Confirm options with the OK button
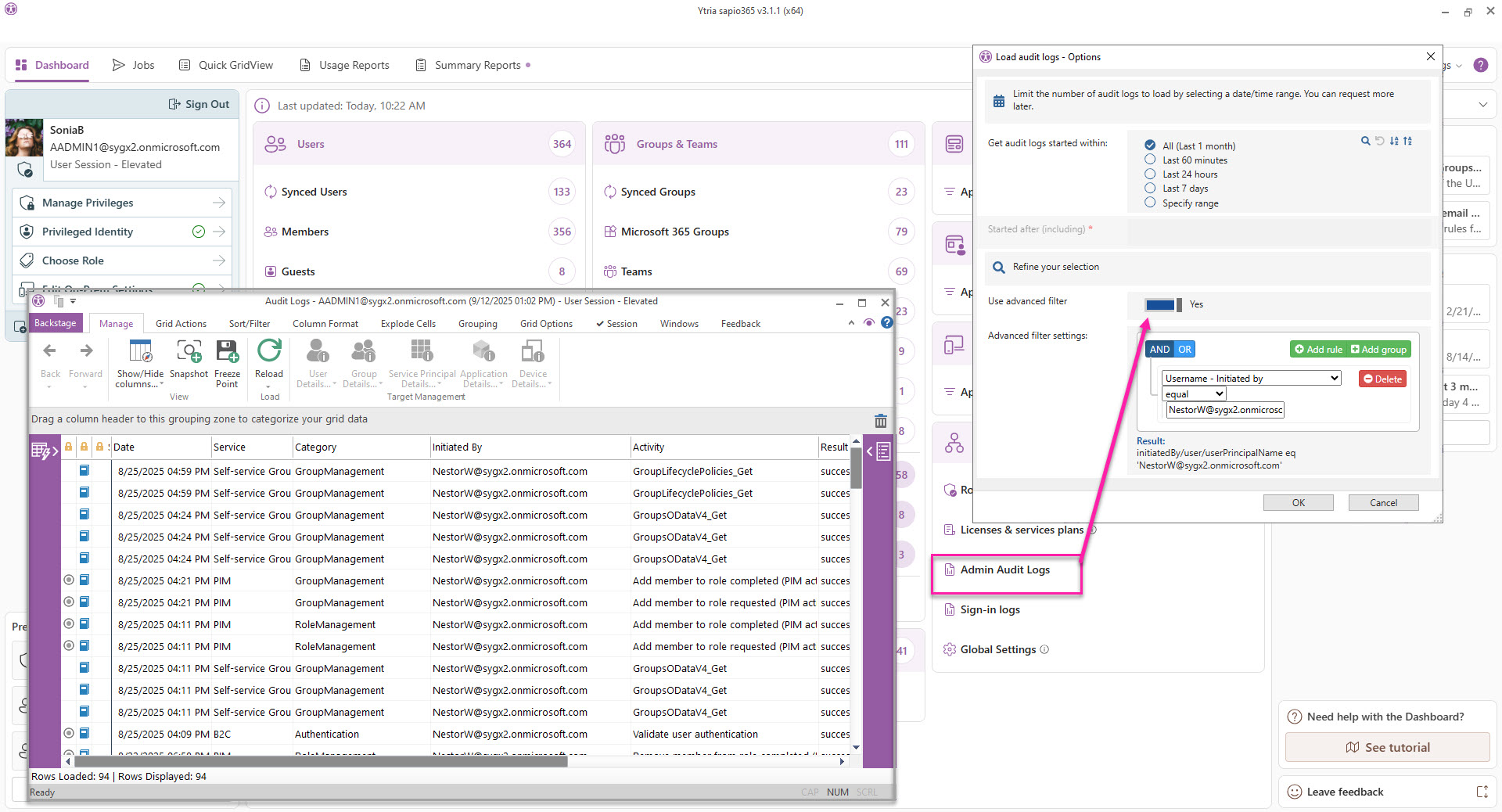 1298,502
